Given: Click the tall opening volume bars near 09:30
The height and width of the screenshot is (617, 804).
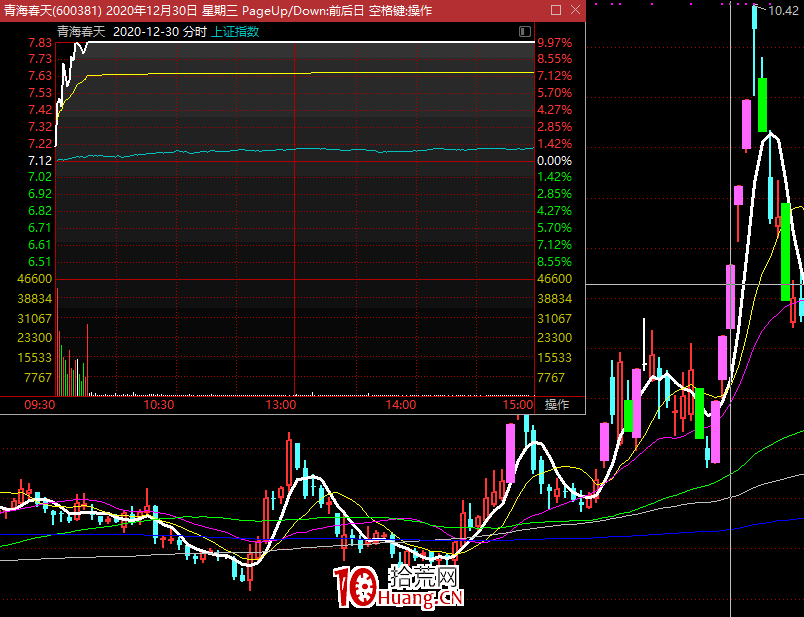Looking at the screenshot, I should point(58,340).
